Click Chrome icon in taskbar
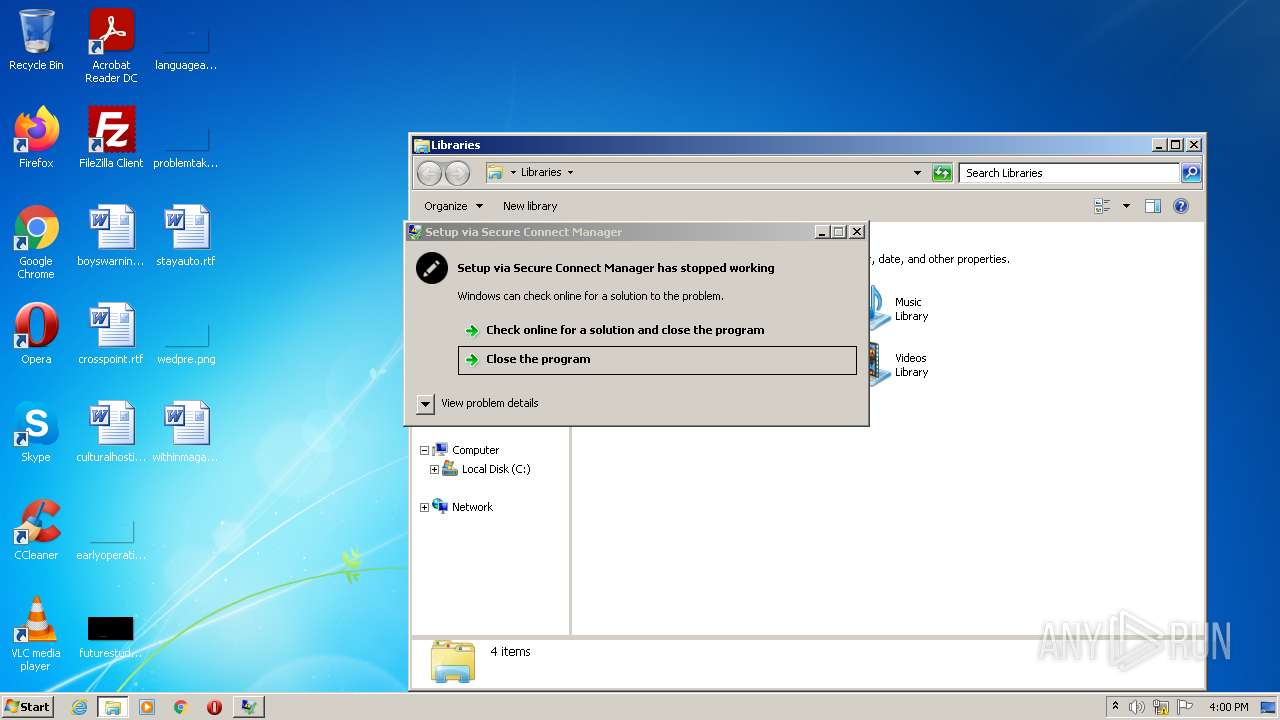The width and height of the screenshot is (1280, 720). tap(181, 707)
